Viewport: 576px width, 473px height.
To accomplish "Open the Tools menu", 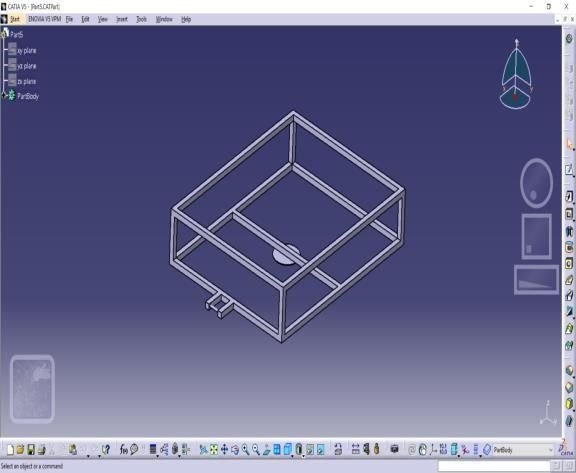I will pyautogui.click(x=141, y=19).
